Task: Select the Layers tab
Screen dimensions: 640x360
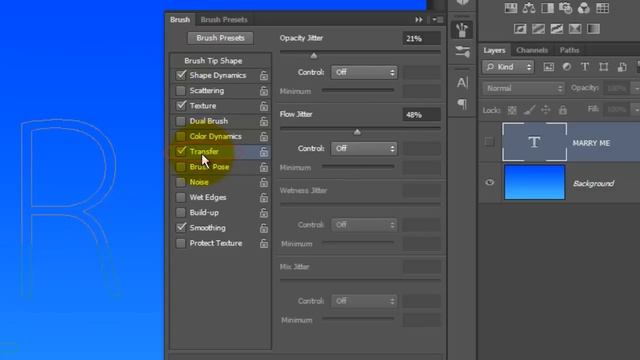Action: coord(494,50)
